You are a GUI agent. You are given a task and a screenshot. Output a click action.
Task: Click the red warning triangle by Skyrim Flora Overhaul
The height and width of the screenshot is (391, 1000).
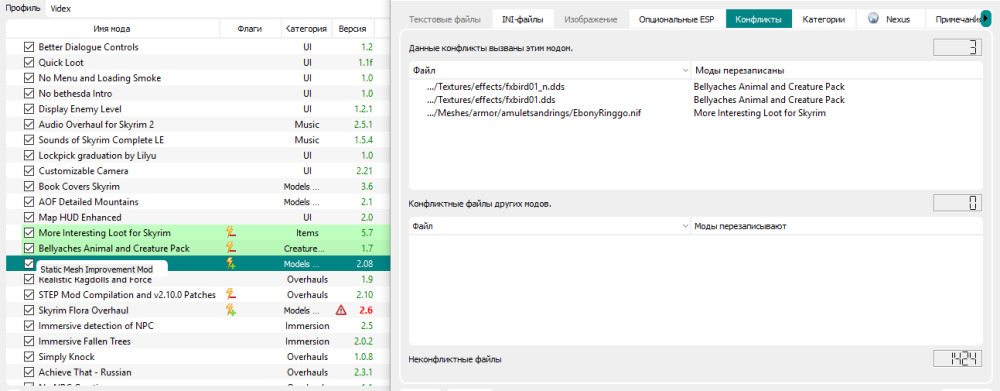341,311
